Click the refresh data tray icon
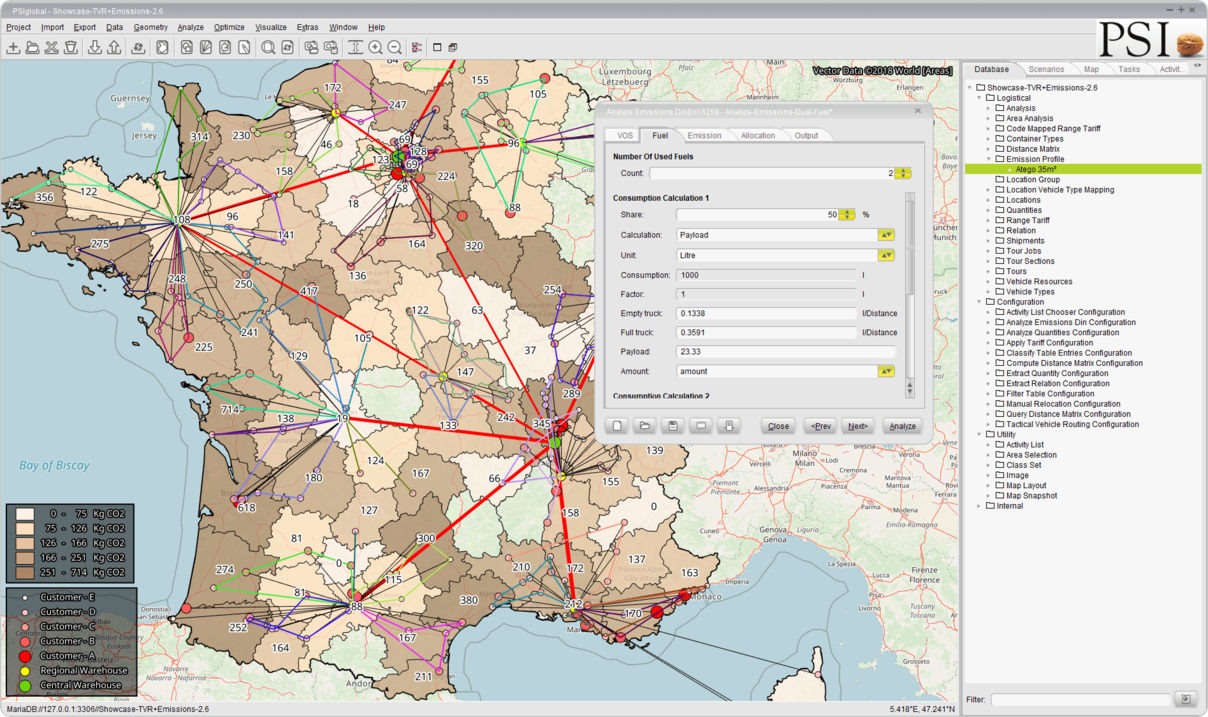 tap(138, 47)
